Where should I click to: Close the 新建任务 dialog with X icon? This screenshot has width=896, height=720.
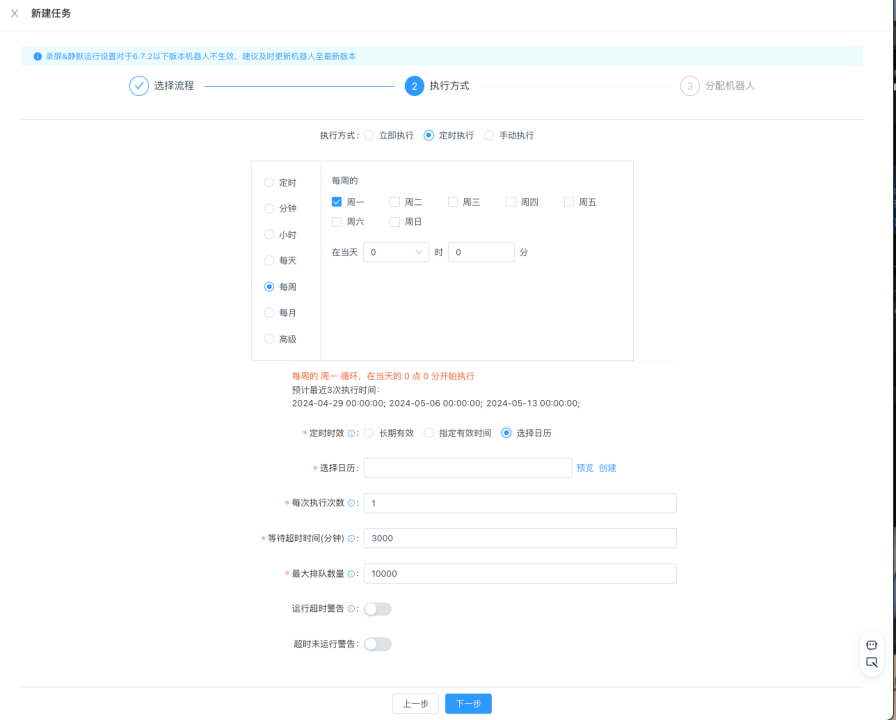click(14, 13)
